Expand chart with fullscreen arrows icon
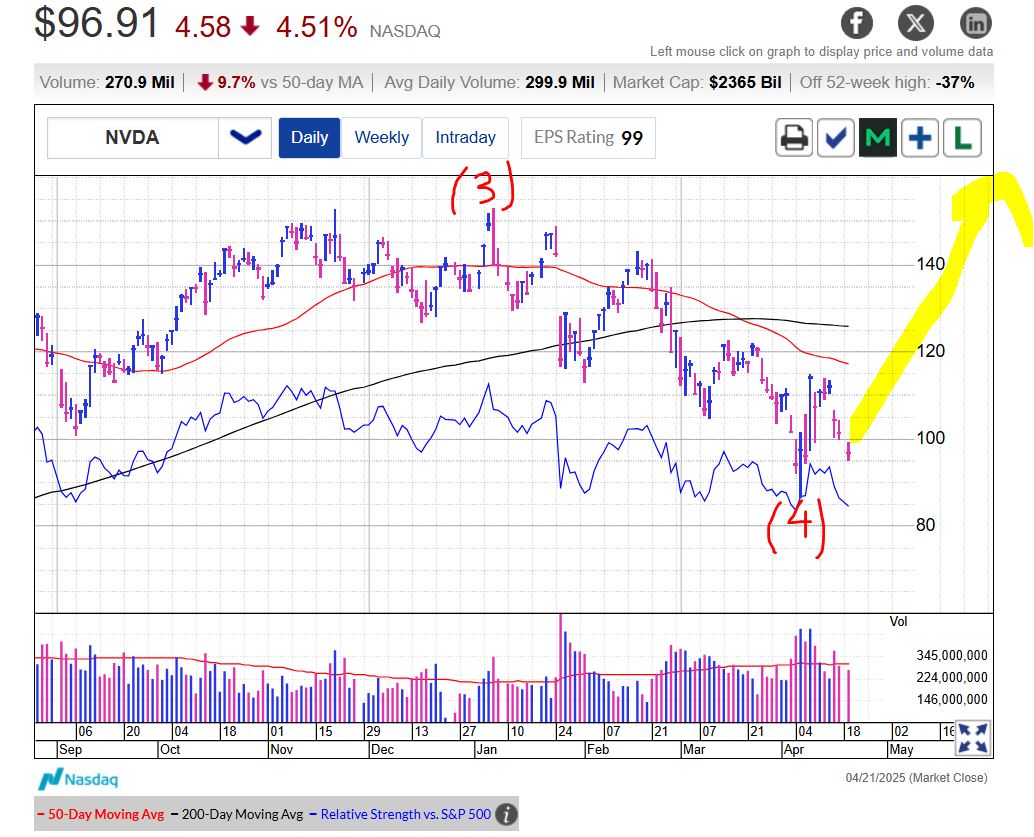The image size is (1034, 837). pos(970,739)
